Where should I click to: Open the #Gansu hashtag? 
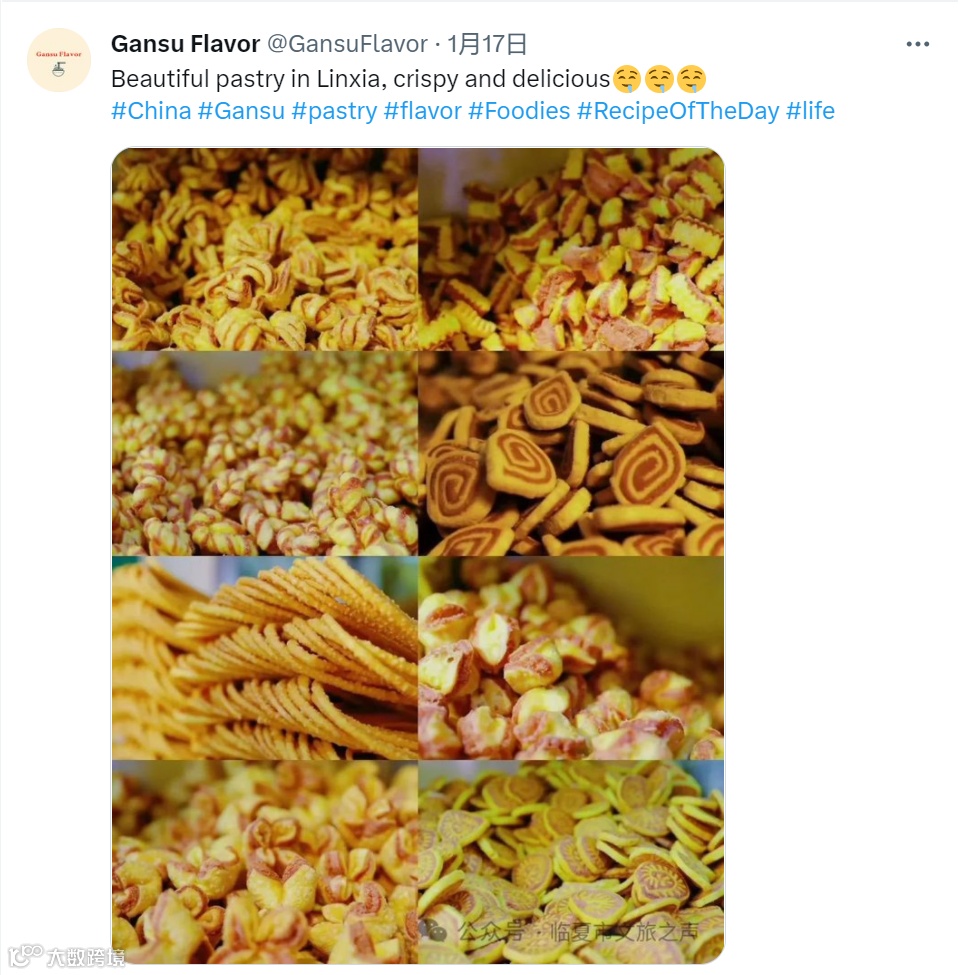[241, 111]
